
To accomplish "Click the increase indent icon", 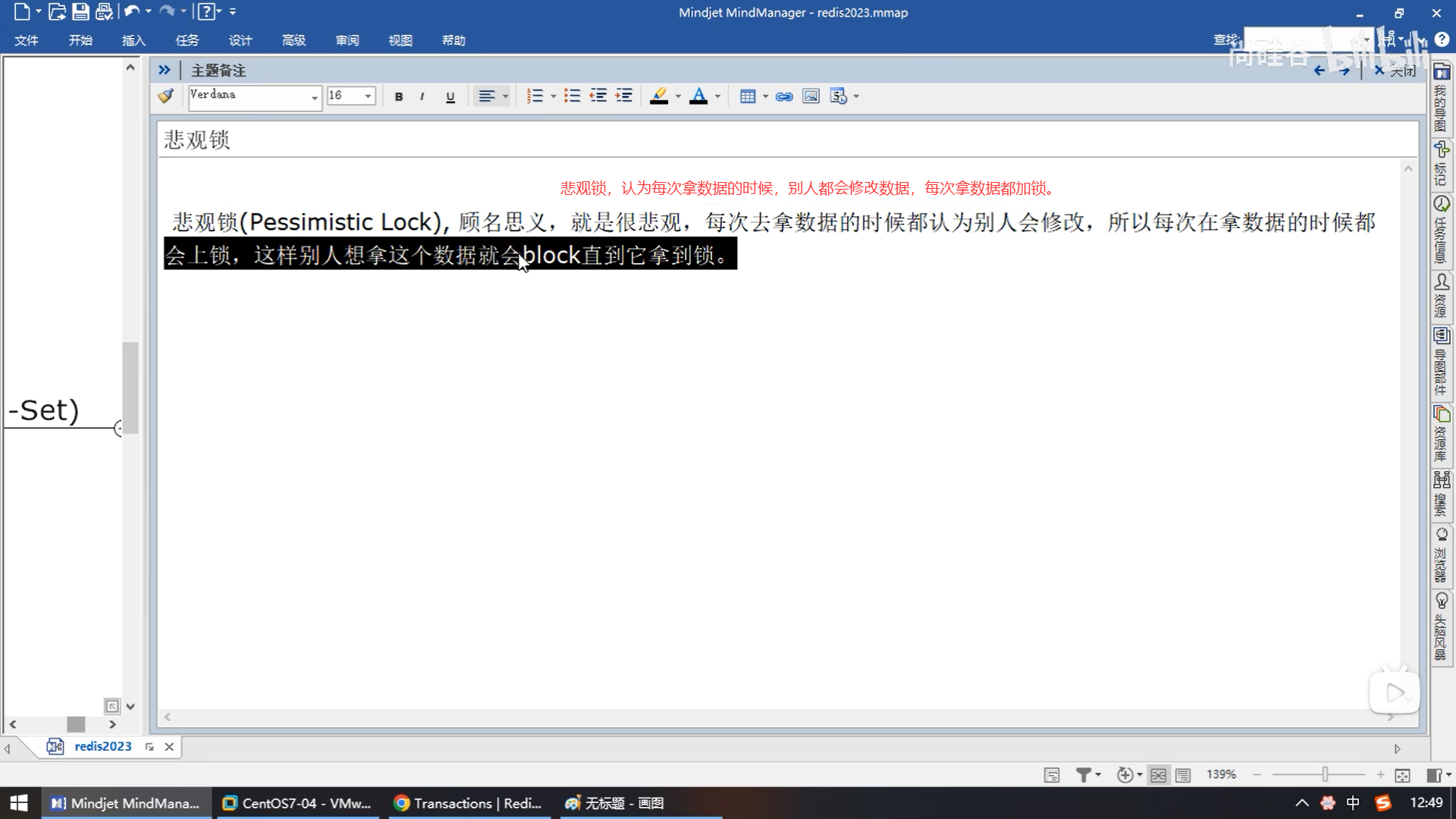I will (x=623, y=96).
